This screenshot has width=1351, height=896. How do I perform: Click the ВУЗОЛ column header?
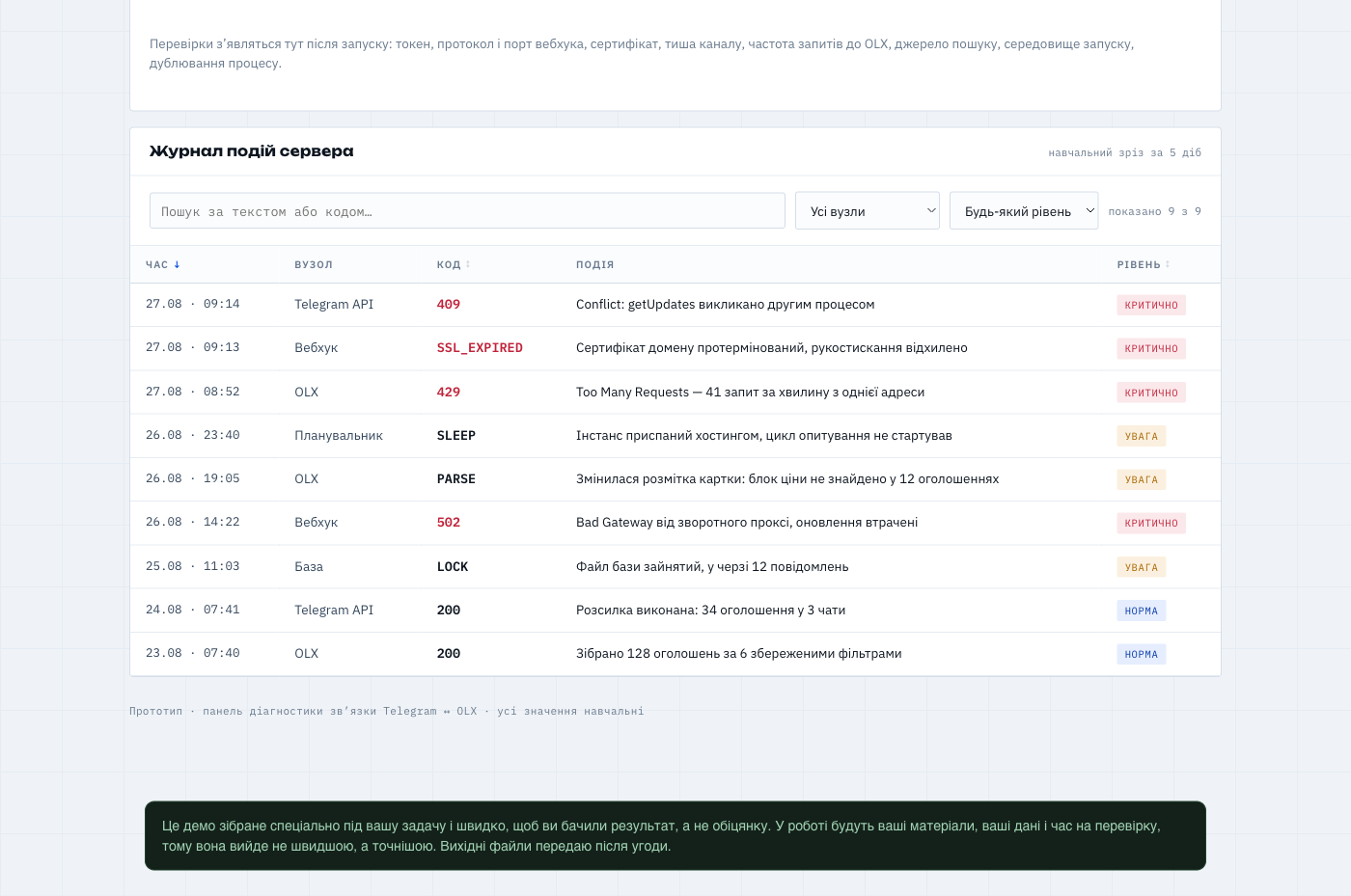coord(314,264)
